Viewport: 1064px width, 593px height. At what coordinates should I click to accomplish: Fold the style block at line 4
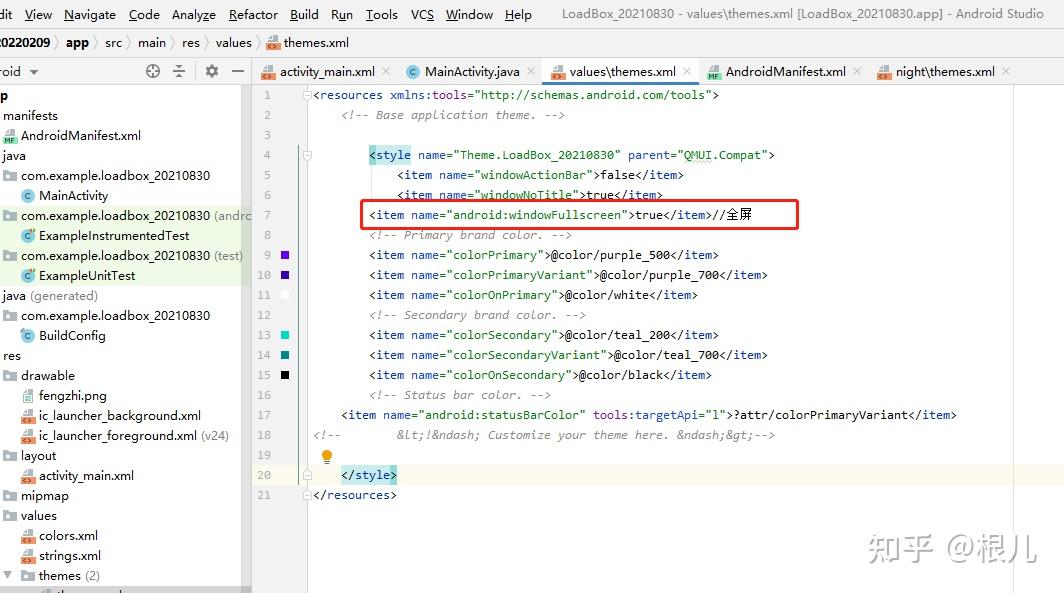coord(307,155)
